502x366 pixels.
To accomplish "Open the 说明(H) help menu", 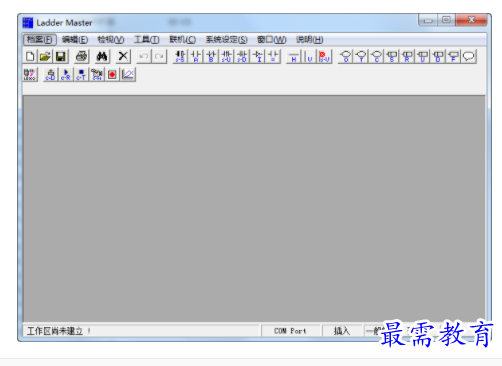I will tap(309, 40).
